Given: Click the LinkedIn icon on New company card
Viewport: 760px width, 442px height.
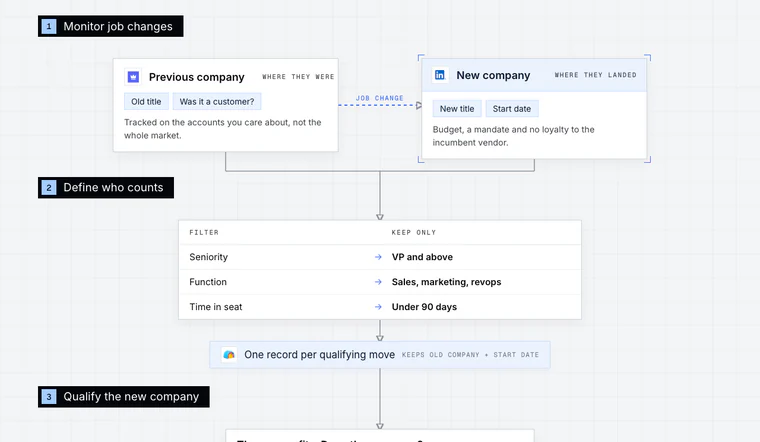Looking at the screenshot, I should [x=440, y=75].
